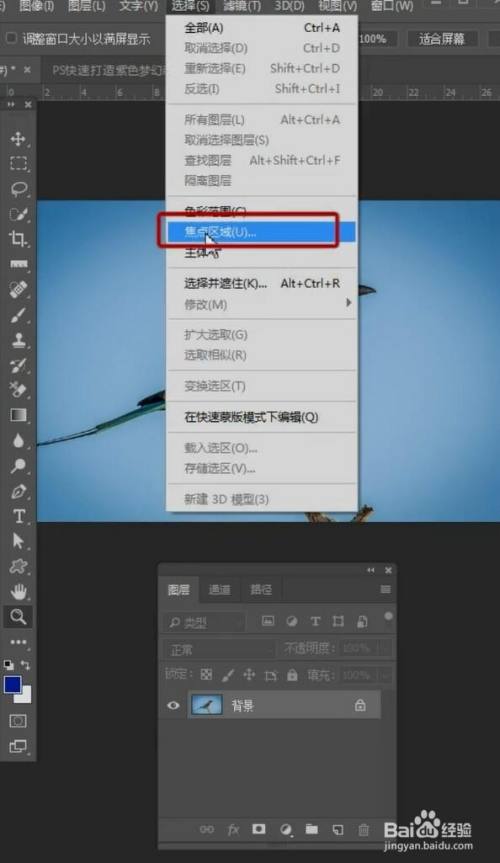Select the Blur tool
The height and width of the screenshot is (863, 500).
(x=18, y=440)
